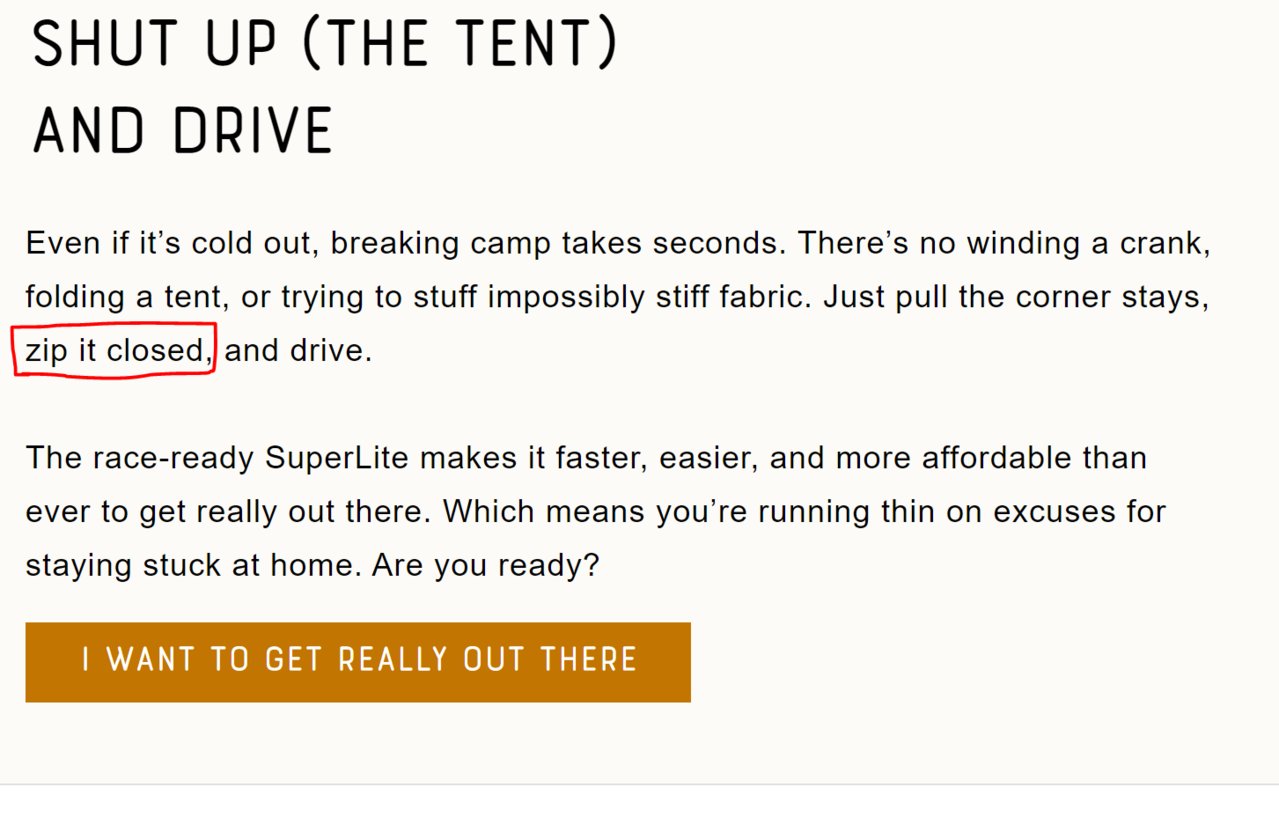The image size is (1279, 824).
Task: Click the word 'SuperLite' in second paragraph
Action: (x=337, y=458)
